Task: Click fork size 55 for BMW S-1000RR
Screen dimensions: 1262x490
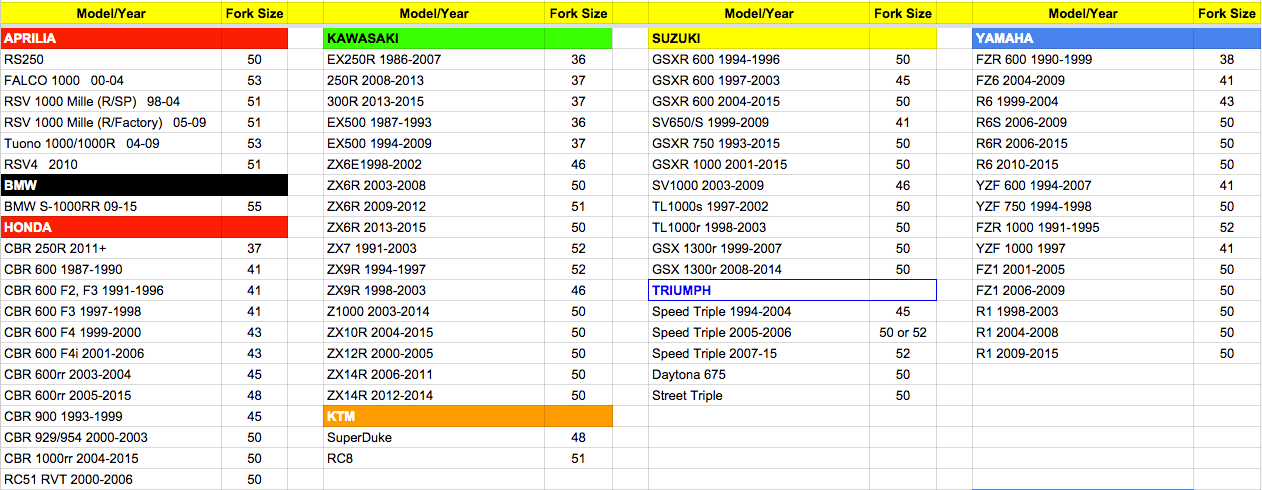Action: 254,206
